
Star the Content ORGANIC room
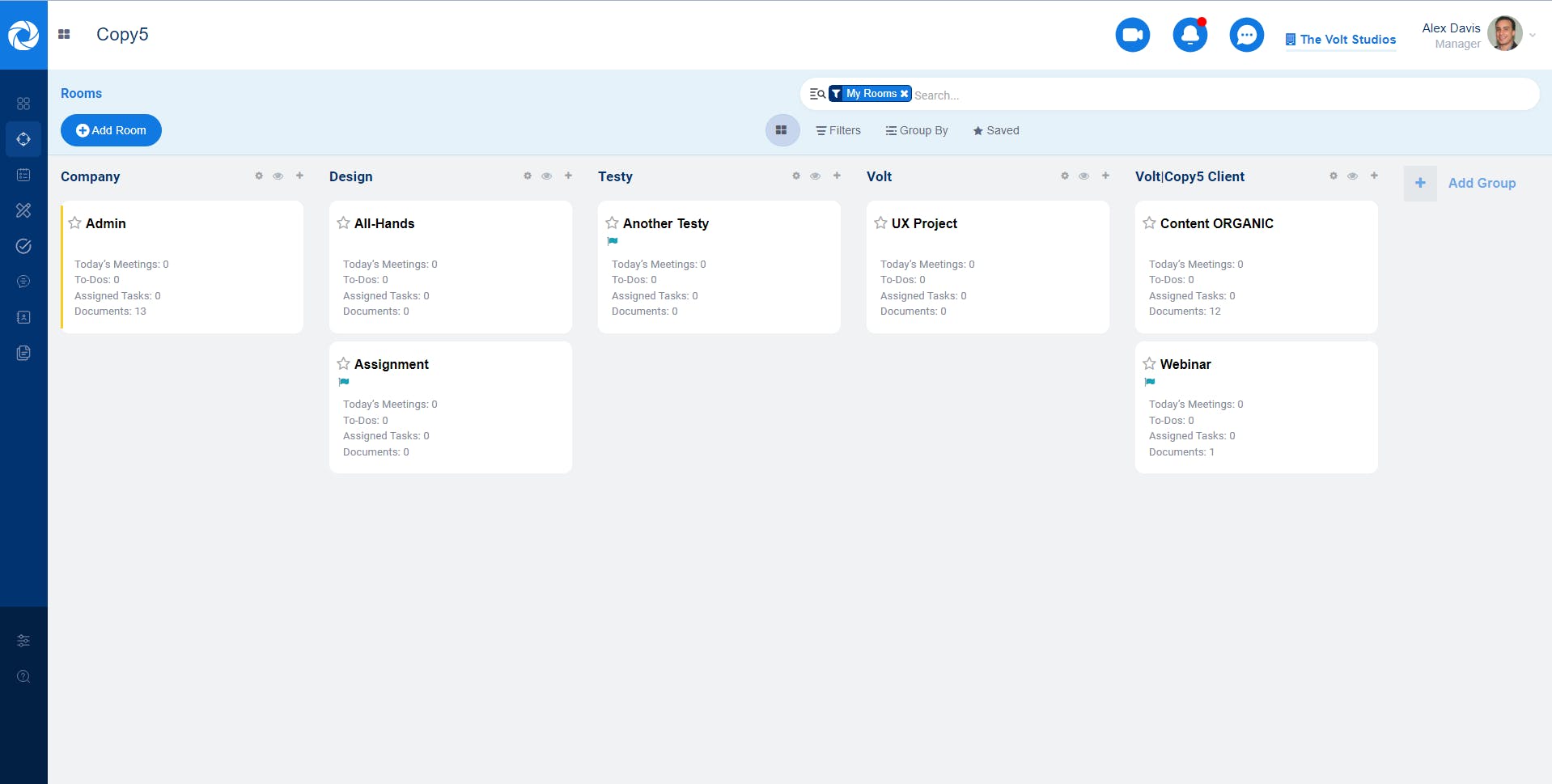tap(1149, 222)
